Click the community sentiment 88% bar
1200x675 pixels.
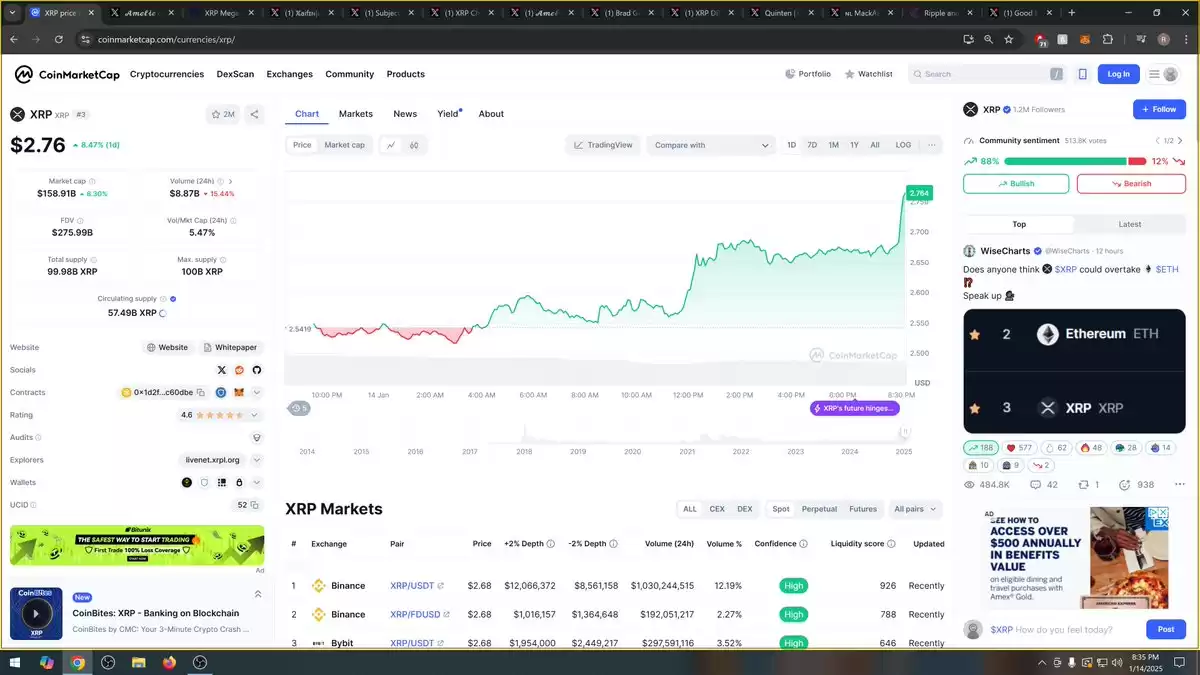1065,161
